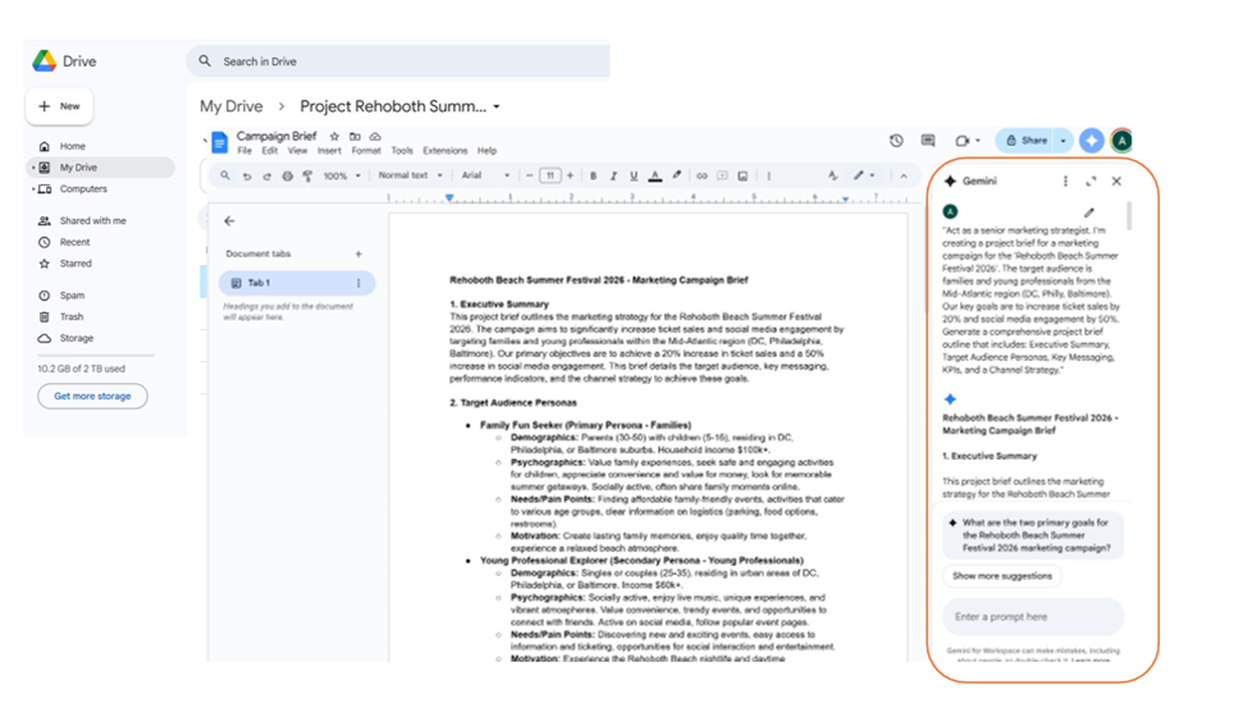Image resolution: width=1248 pixels, height=702 pixels.
Task: Edit the prompt with pencil icon
Action: tap(1089, 212)
